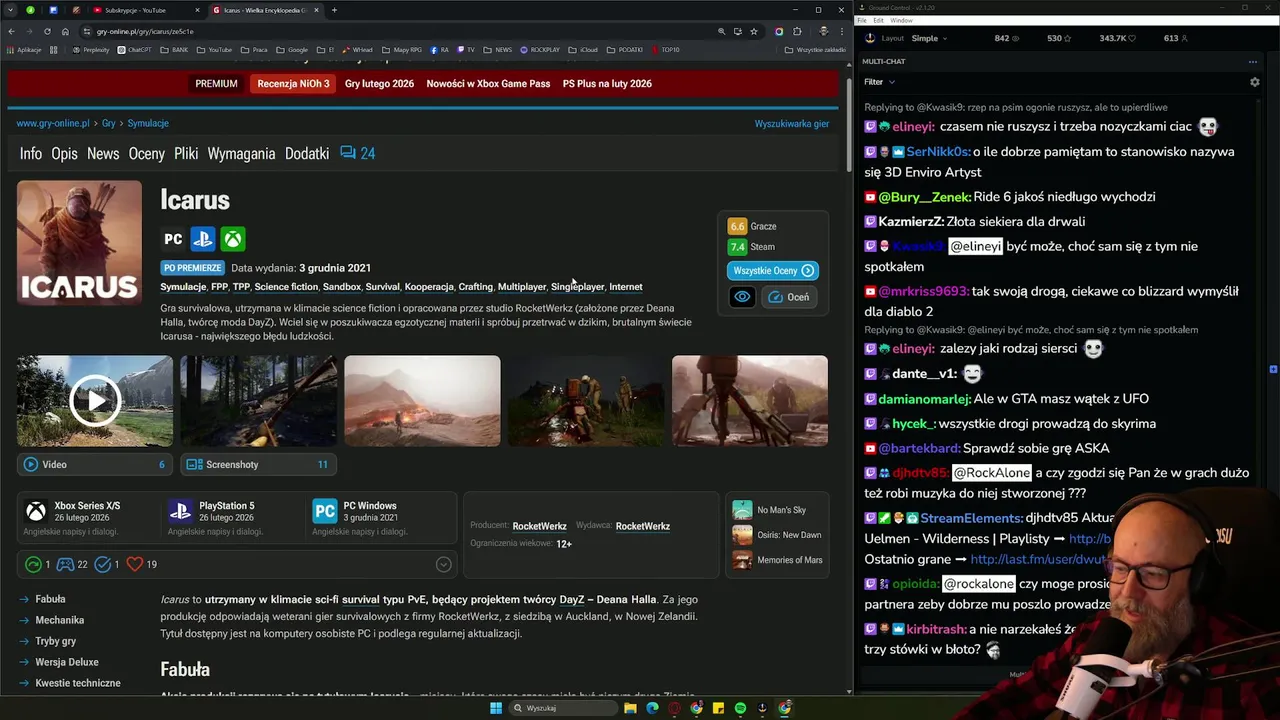Open Recenzja NiOh 3 banner link
The width and height of the screenshot is (1280, 720).
[x=293, y=84]
